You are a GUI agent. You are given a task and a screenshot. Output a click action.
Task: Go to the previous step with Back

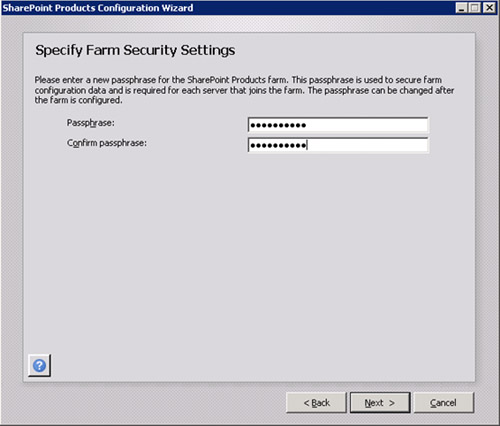316,403
